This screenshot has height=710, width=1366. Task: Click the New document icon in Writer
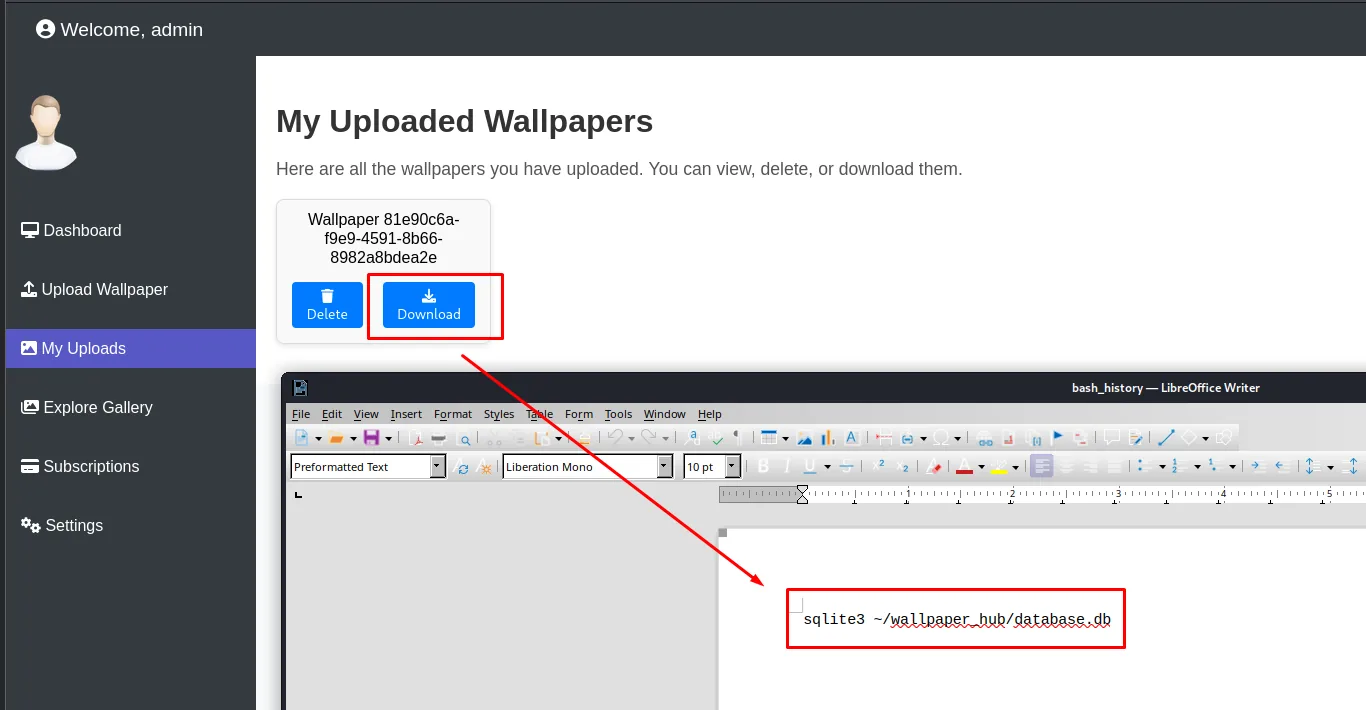[x=302, y=437]
